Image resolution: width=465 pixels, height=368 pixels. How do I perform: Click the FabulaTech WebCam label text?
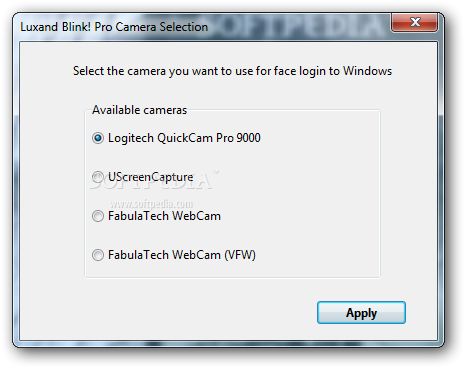[x=164, y=216]
